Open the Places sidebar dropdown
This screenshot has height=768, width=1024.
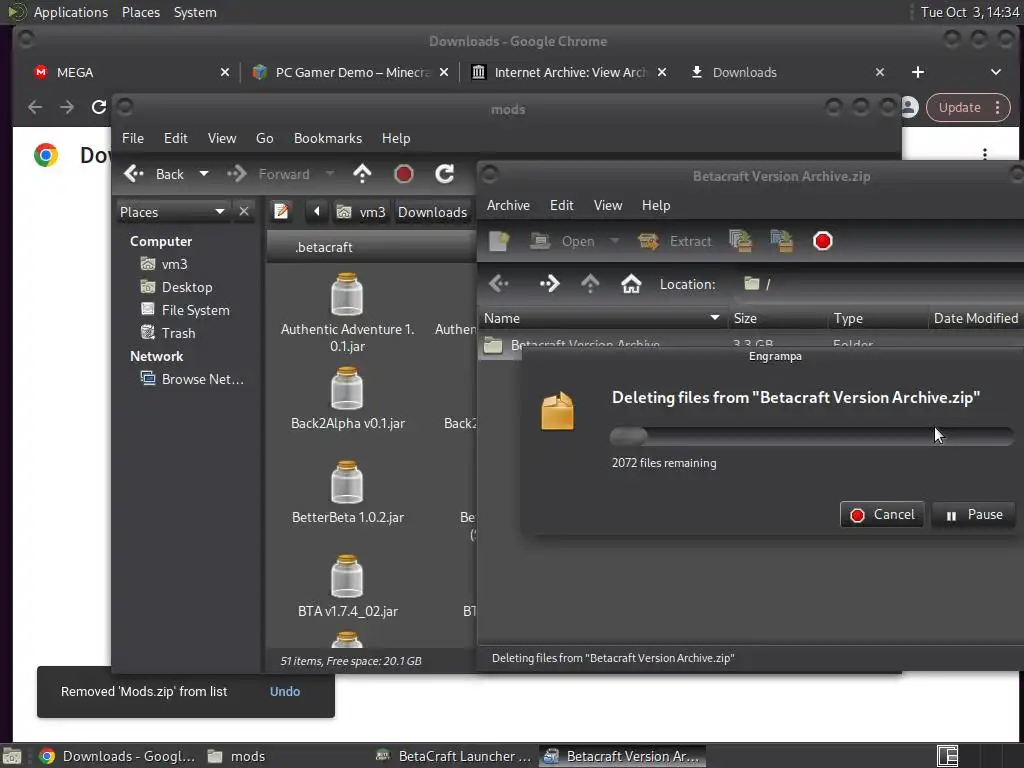pos(172,212)
